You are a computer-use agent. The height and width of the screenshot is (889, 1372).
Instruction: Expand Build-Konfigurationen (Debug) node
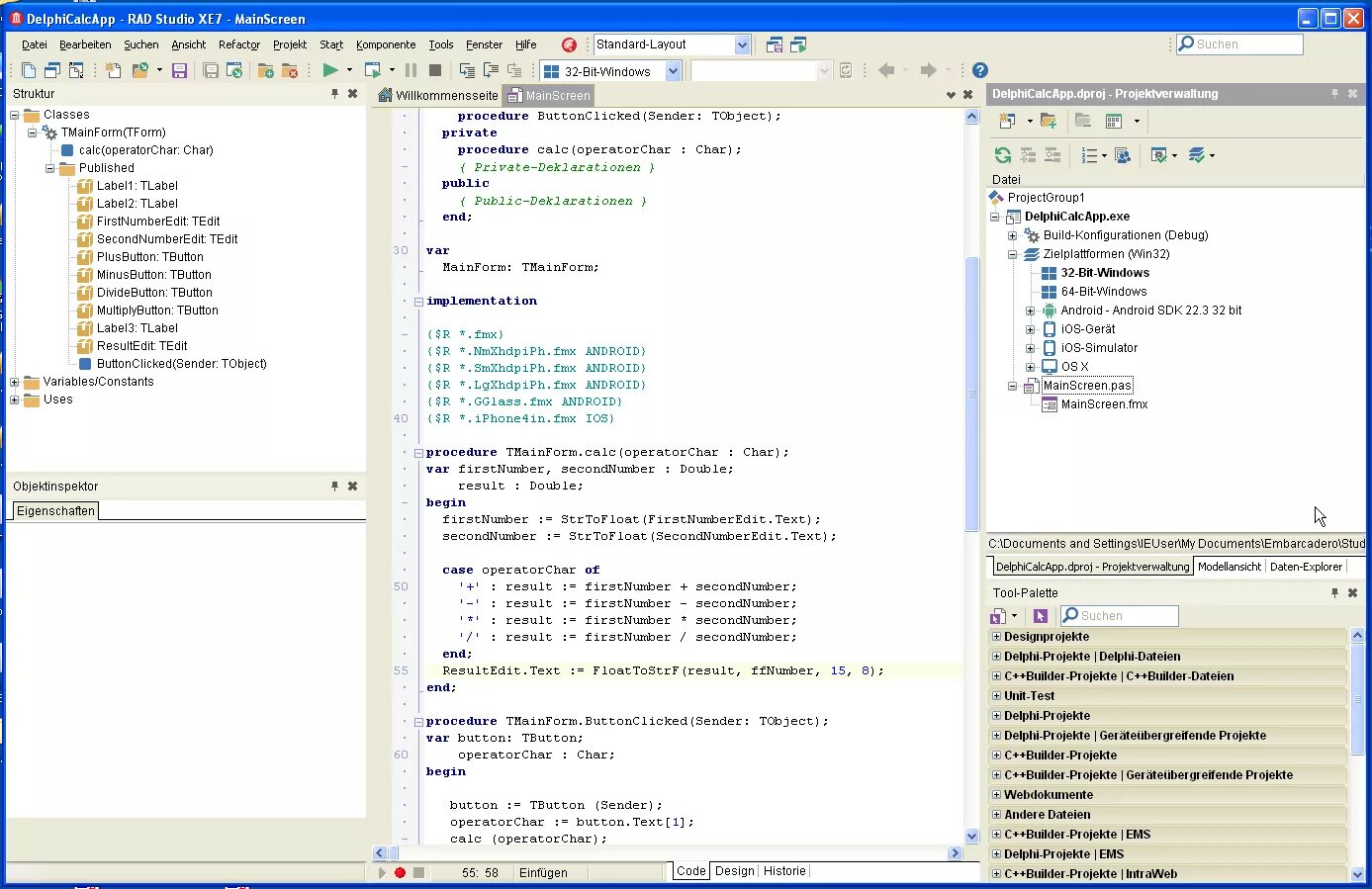click(x=1012, y=235)
